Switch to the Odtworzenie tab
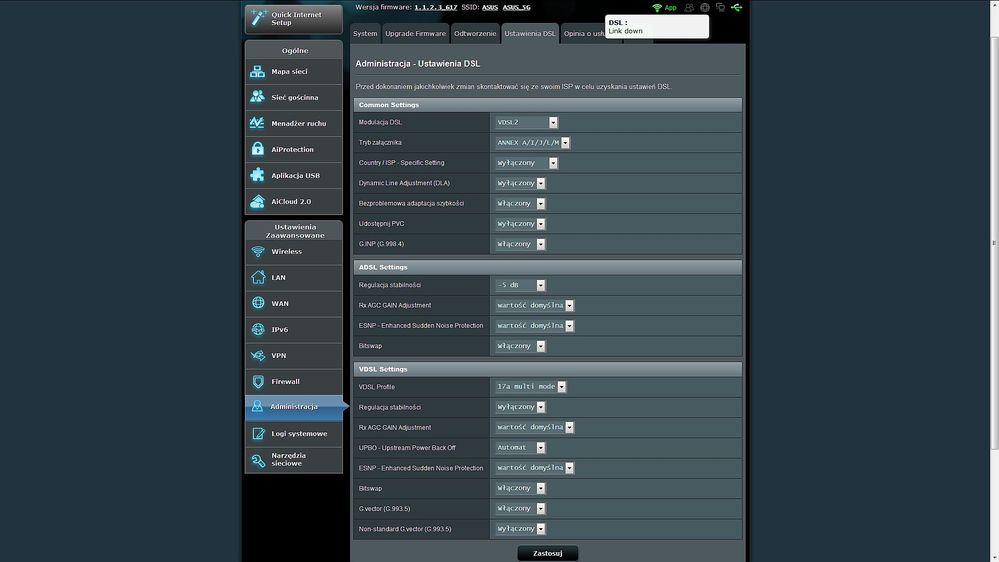The image size is (999, 562). click(x=475, y=34)
